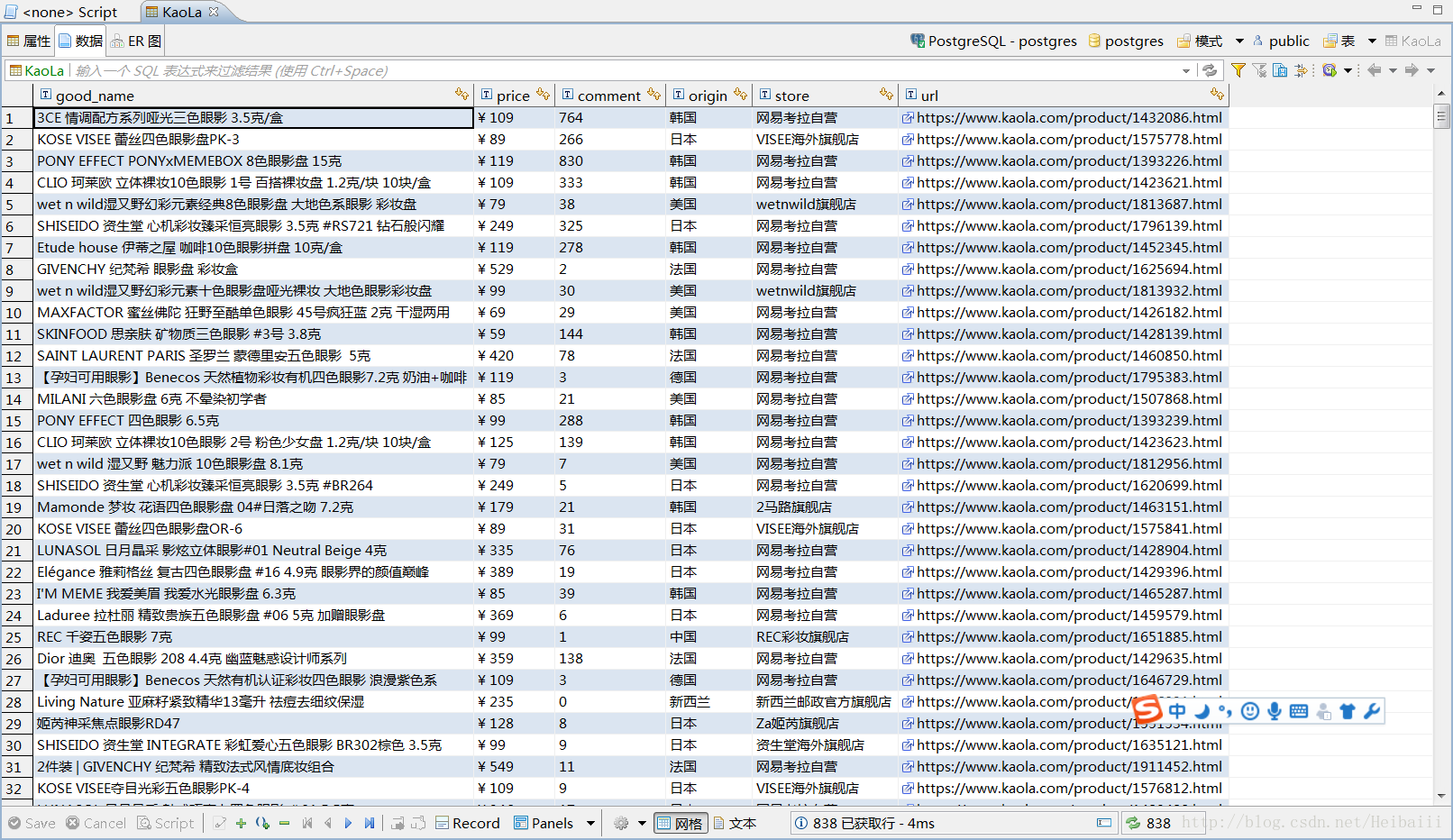Image resolution: width=1453 pixels, height=840 pixels.
Task: Open Sogou IME wrench settings
Action: (1372, 711)
